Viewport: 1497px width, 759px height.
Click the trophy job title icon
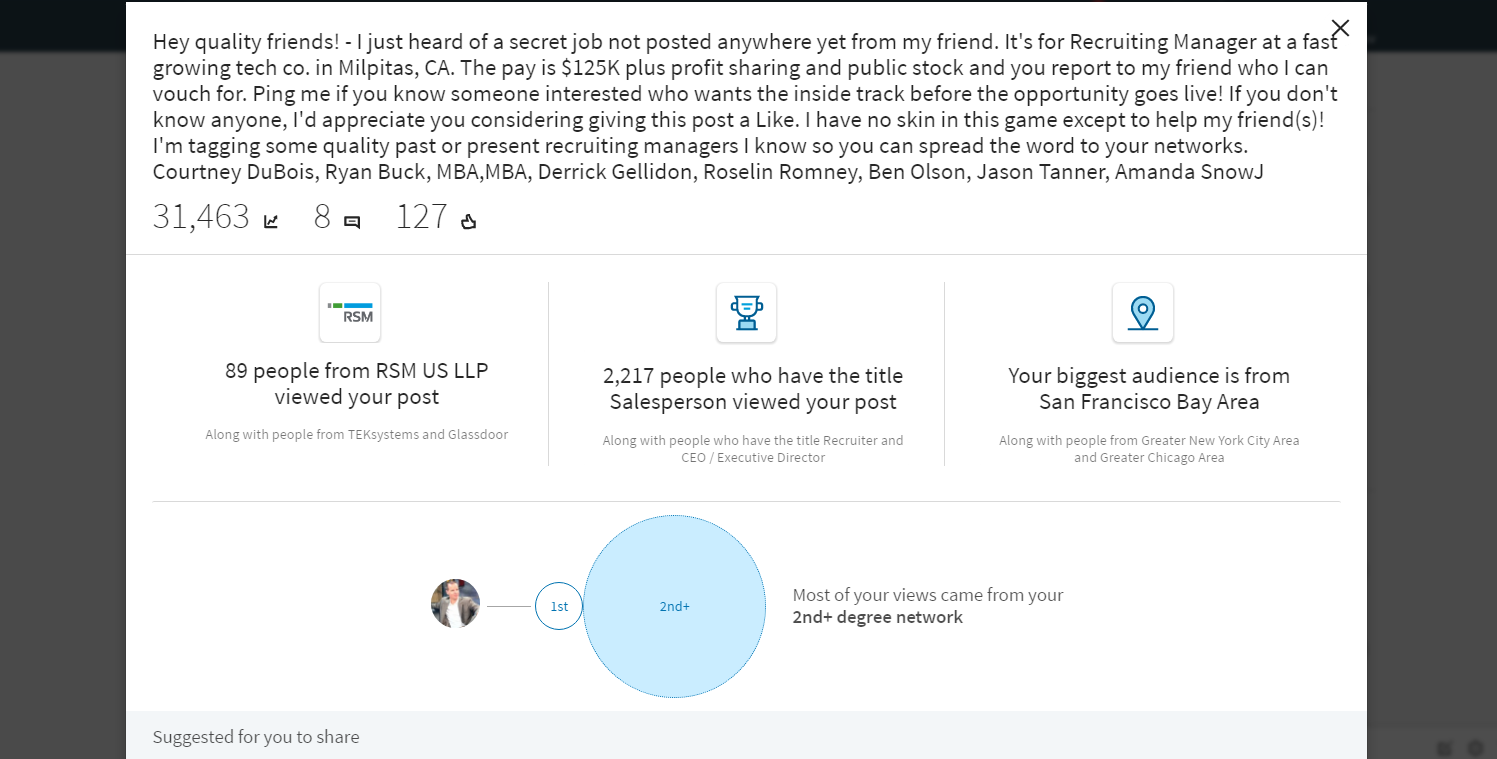pos(746,312)
